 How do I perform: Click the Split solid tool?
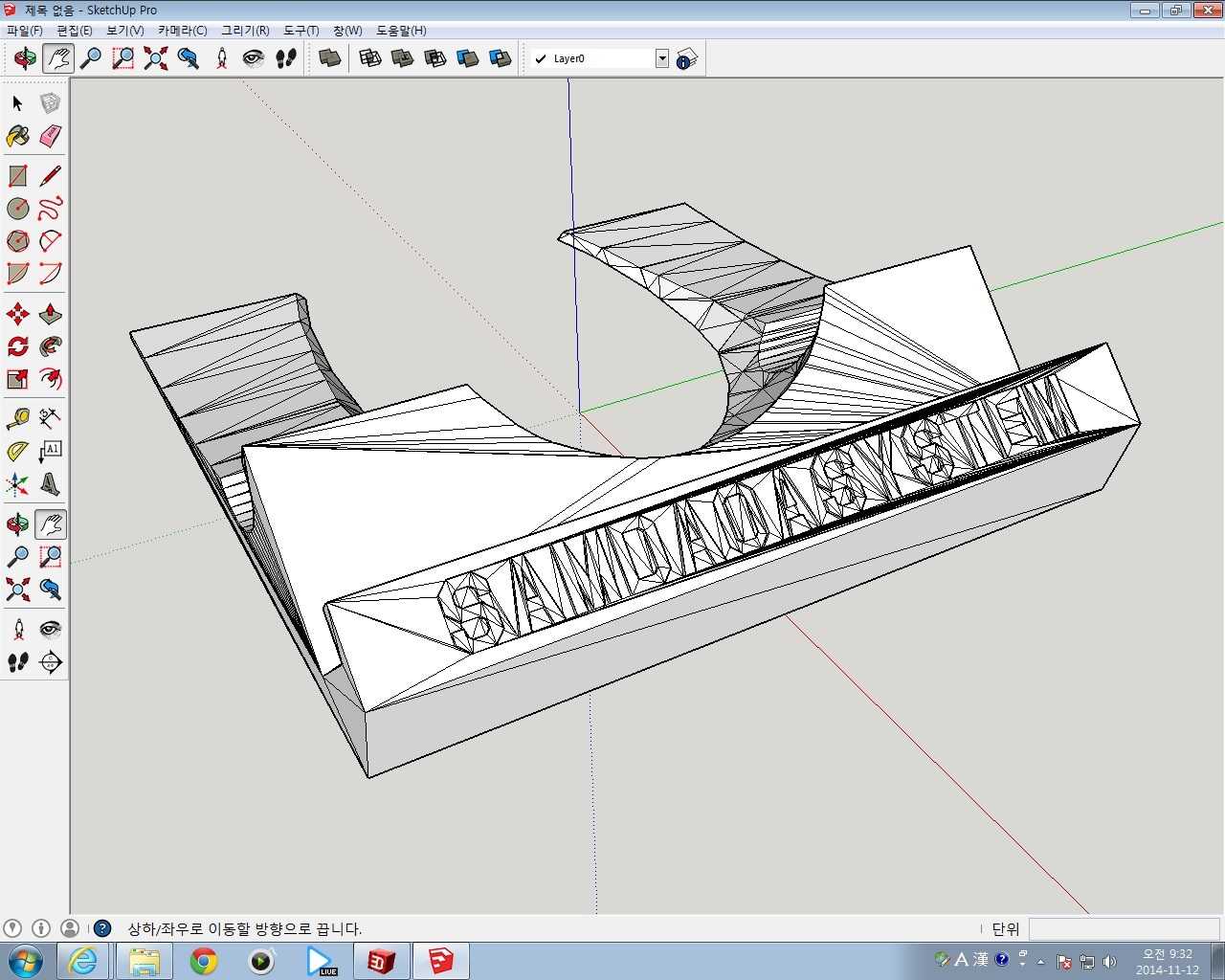pyautogui.click(x=501, y=58)
